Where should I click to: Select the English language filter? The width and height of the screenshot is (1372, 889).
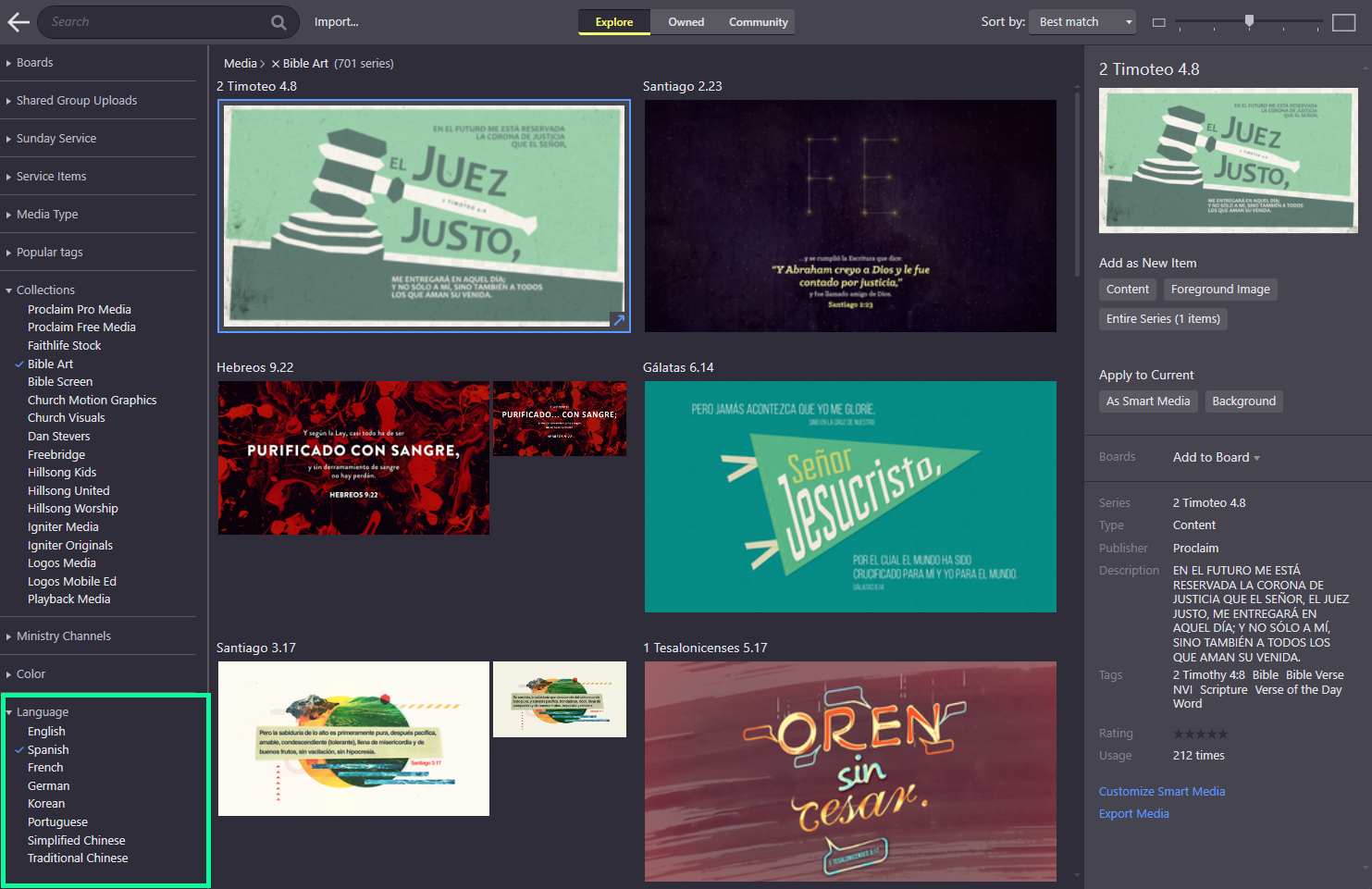[46, 731]
